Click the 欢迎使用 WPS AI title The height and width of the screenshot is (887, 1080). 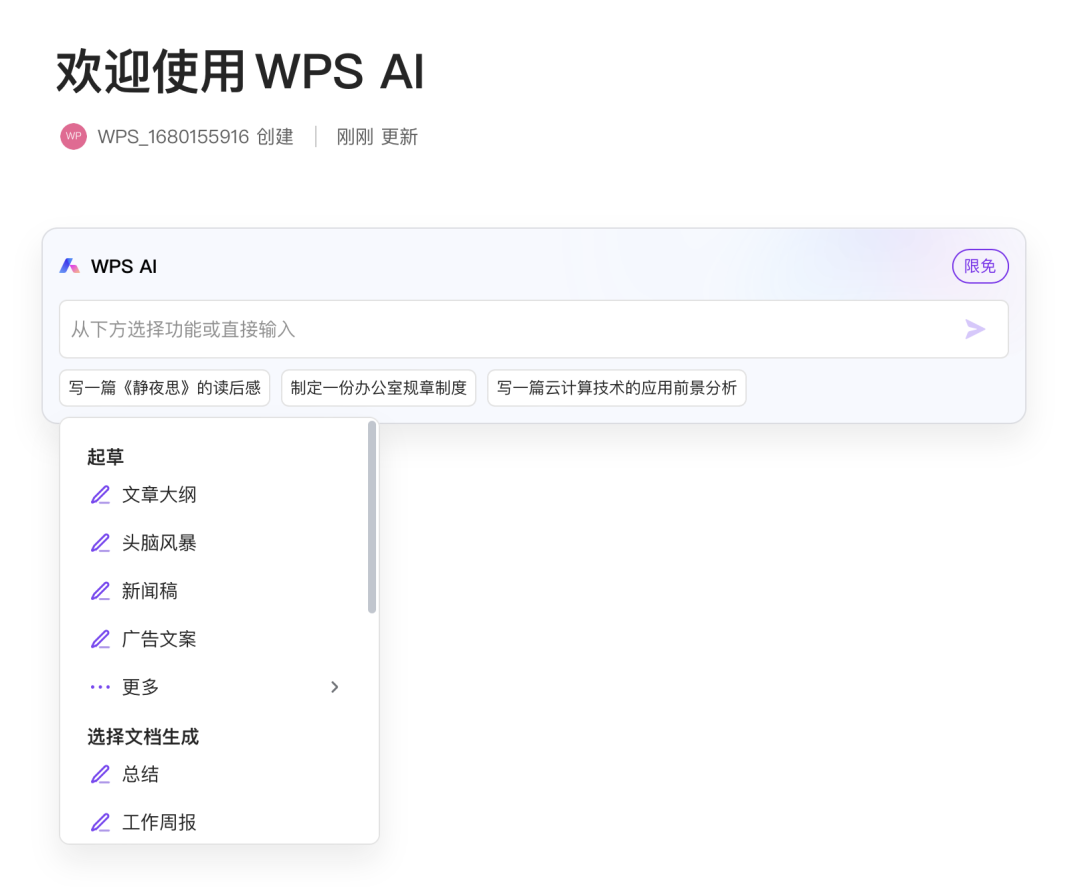pos(240,71)
